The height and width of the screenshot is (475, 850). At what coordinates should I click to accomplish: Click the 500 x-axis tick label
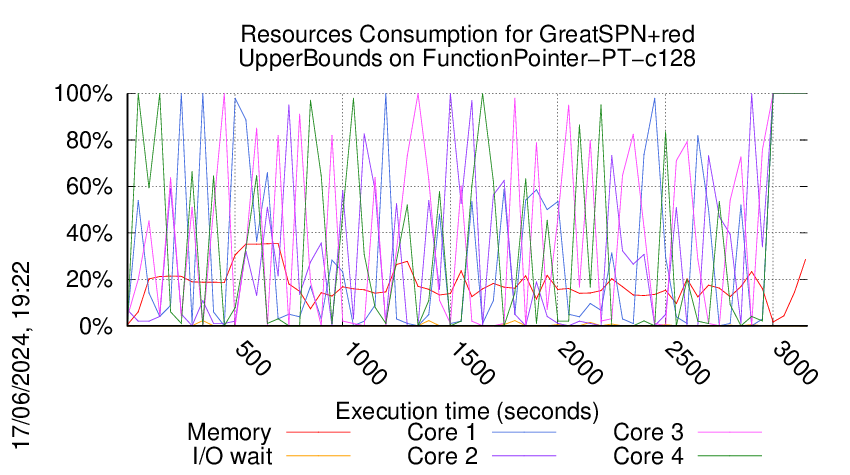click(254, 358)
